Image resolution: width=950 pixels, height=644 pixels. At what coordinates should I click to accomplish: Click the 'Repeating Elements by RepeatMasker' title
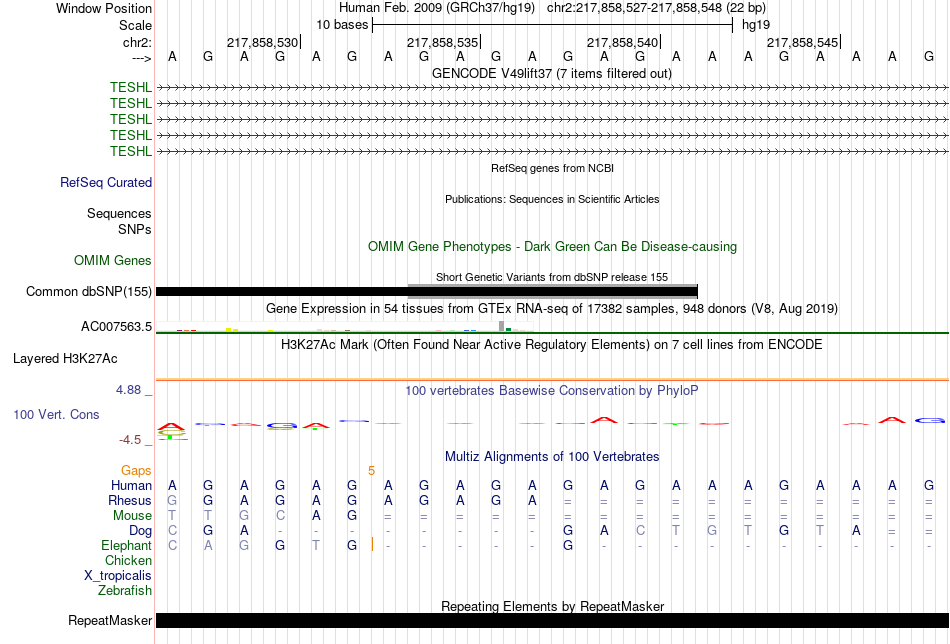[552, 606]
